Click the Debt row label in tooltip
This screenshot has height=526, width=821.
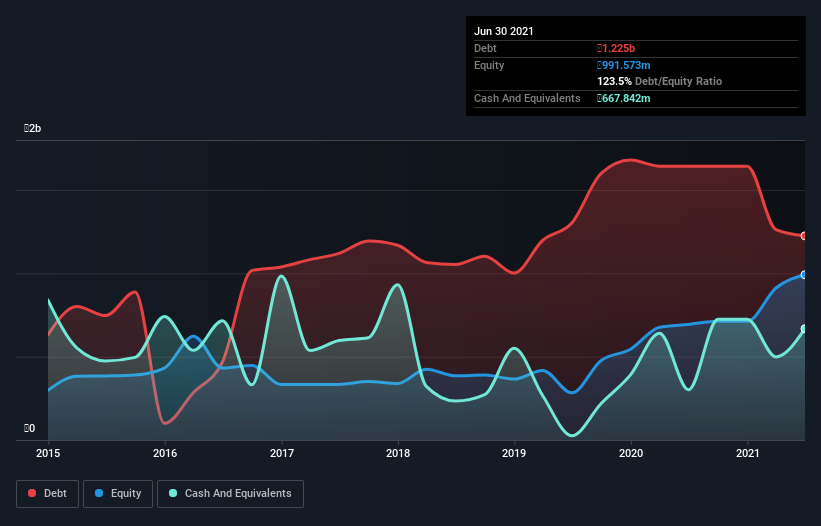[485, 48]
